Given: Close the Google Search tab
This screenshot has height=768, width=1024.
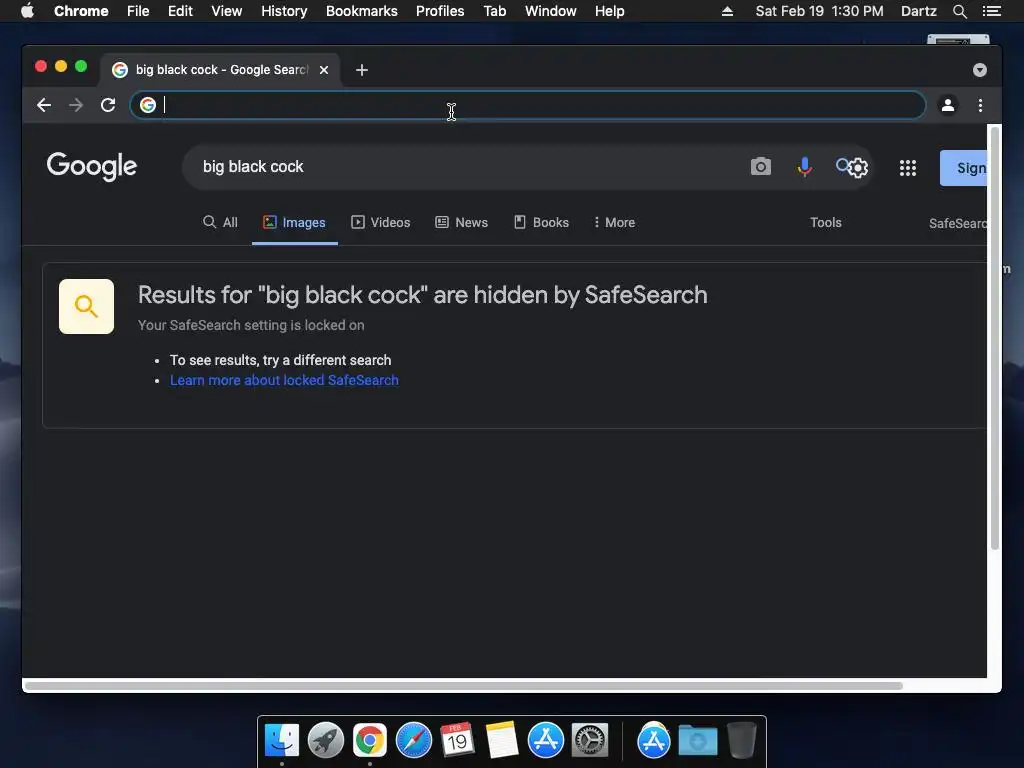Looking at the screenshot, I should click(324, 70).
